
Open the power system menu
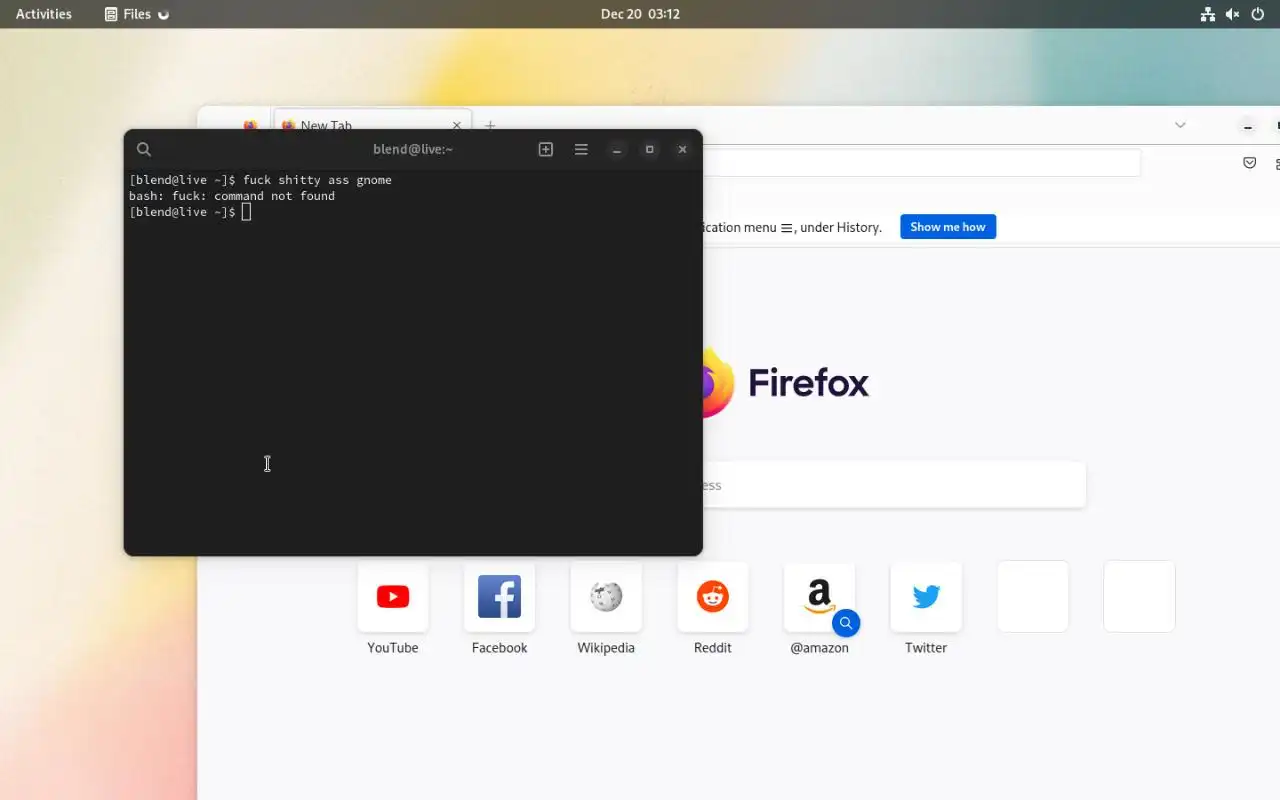click(x=1258, y=14)
